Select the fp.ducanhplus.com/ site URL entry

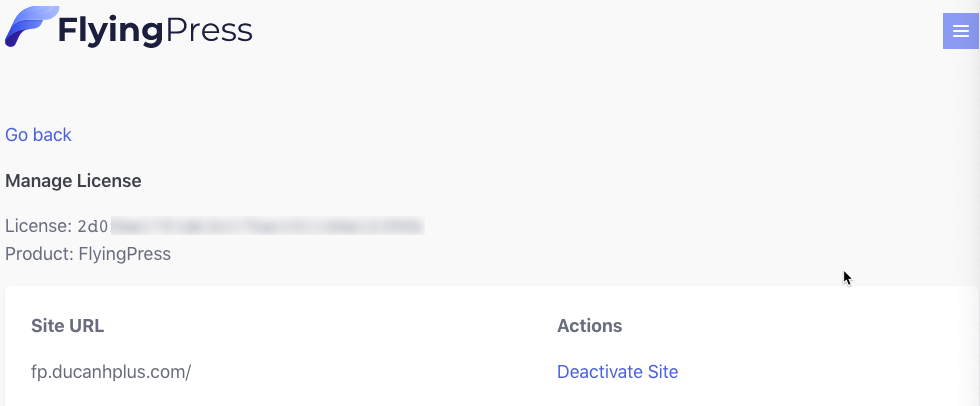(x=110, y=372)
